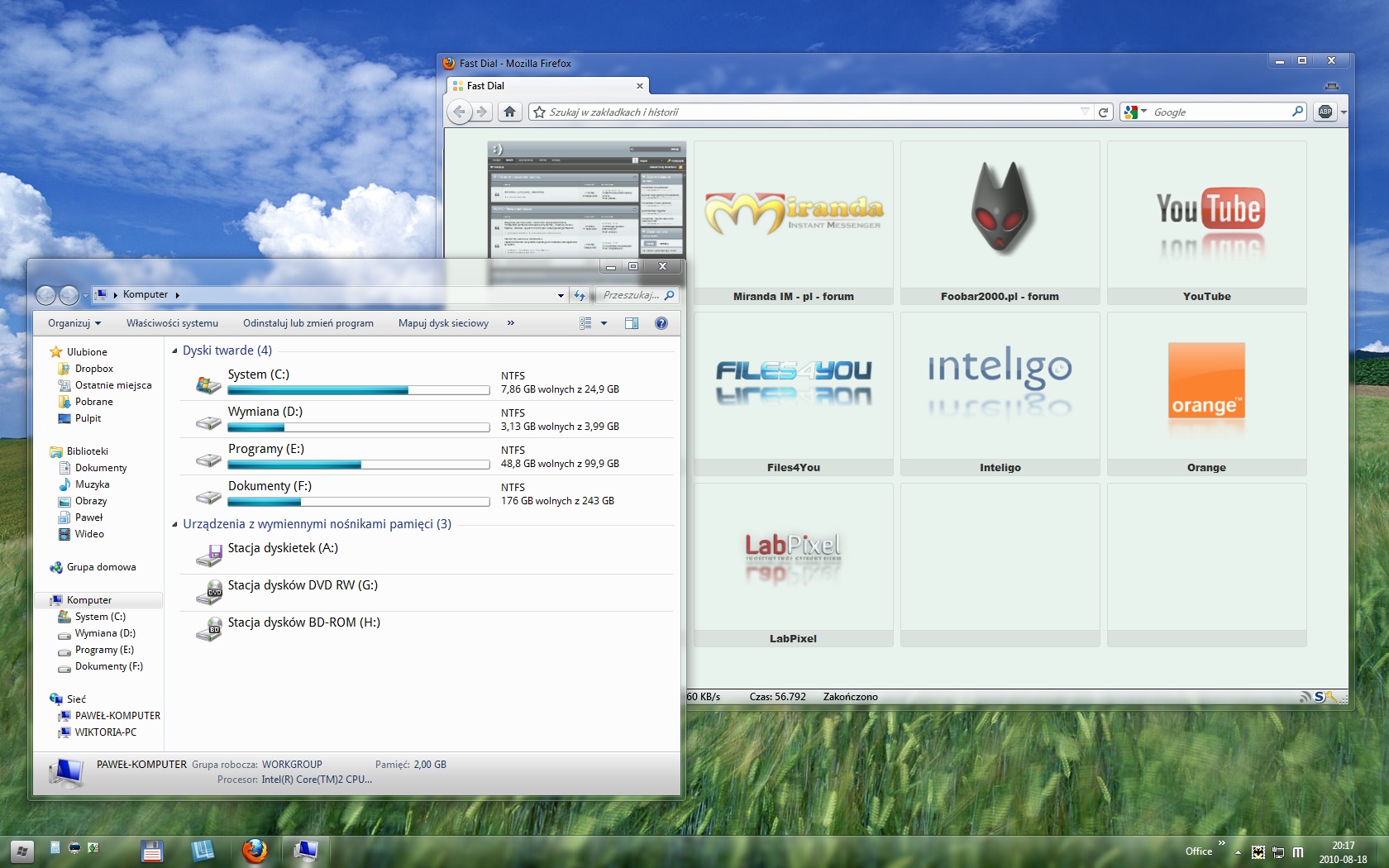Image resolution: width=1389 pixels, height=868 pixels.
Task: Show more Explorer toolbar commands chevron
Action: click(511, 323)
